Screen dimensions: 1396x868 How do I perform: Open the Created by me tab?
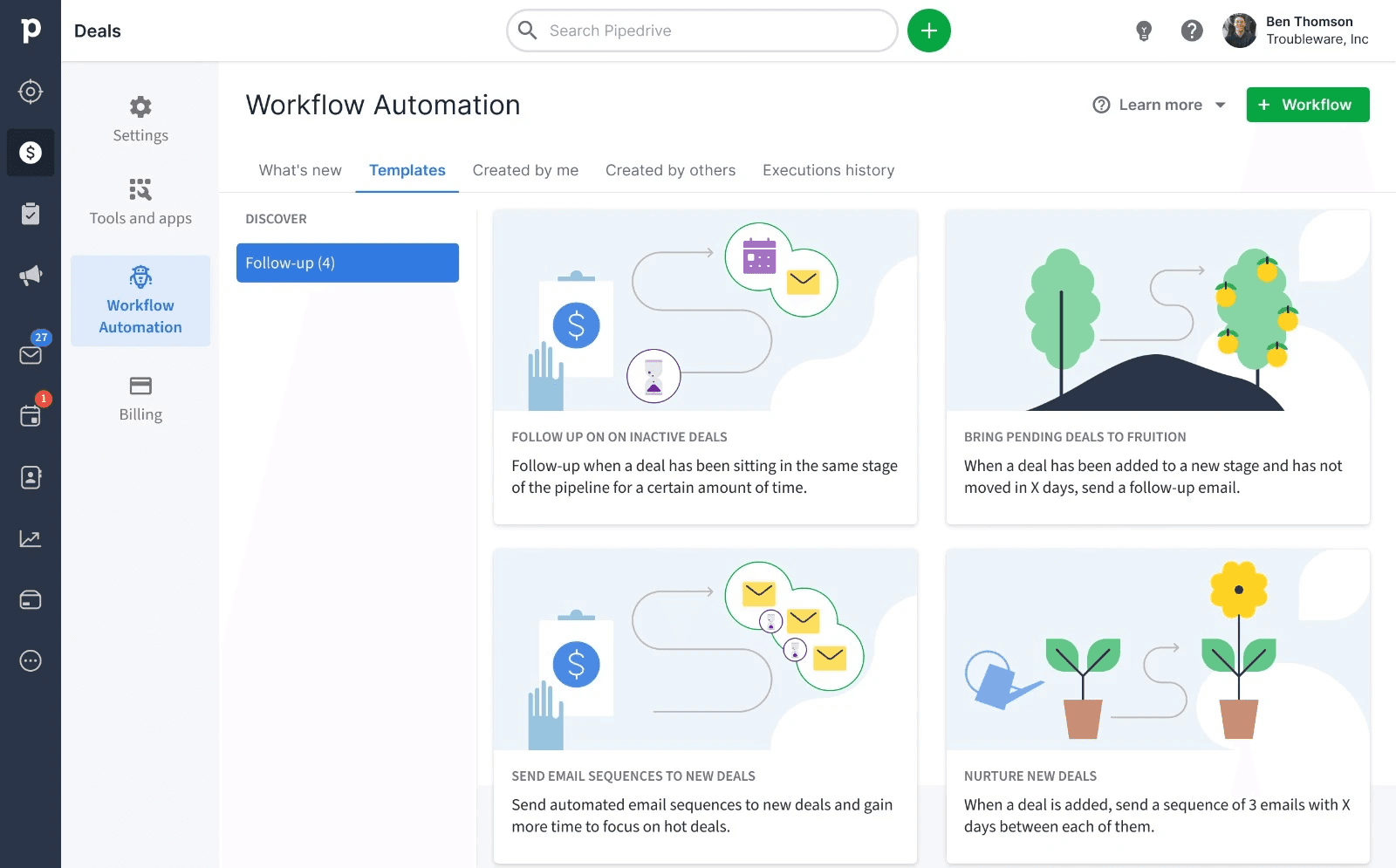[x=525, y=170]
